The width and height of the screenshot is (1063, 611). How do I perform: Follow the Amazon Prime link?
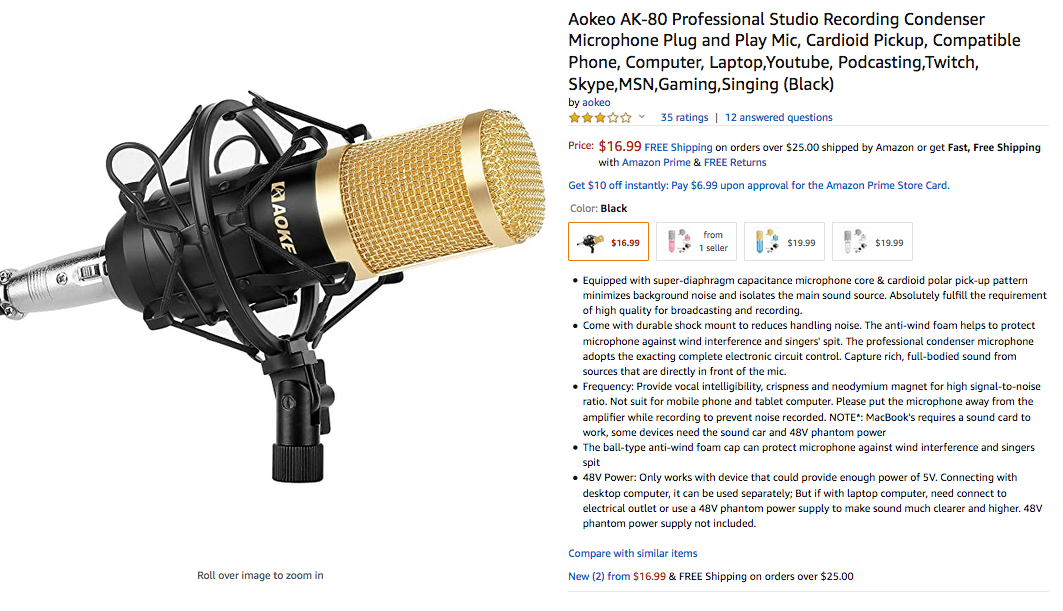click(x=656, y=162)
